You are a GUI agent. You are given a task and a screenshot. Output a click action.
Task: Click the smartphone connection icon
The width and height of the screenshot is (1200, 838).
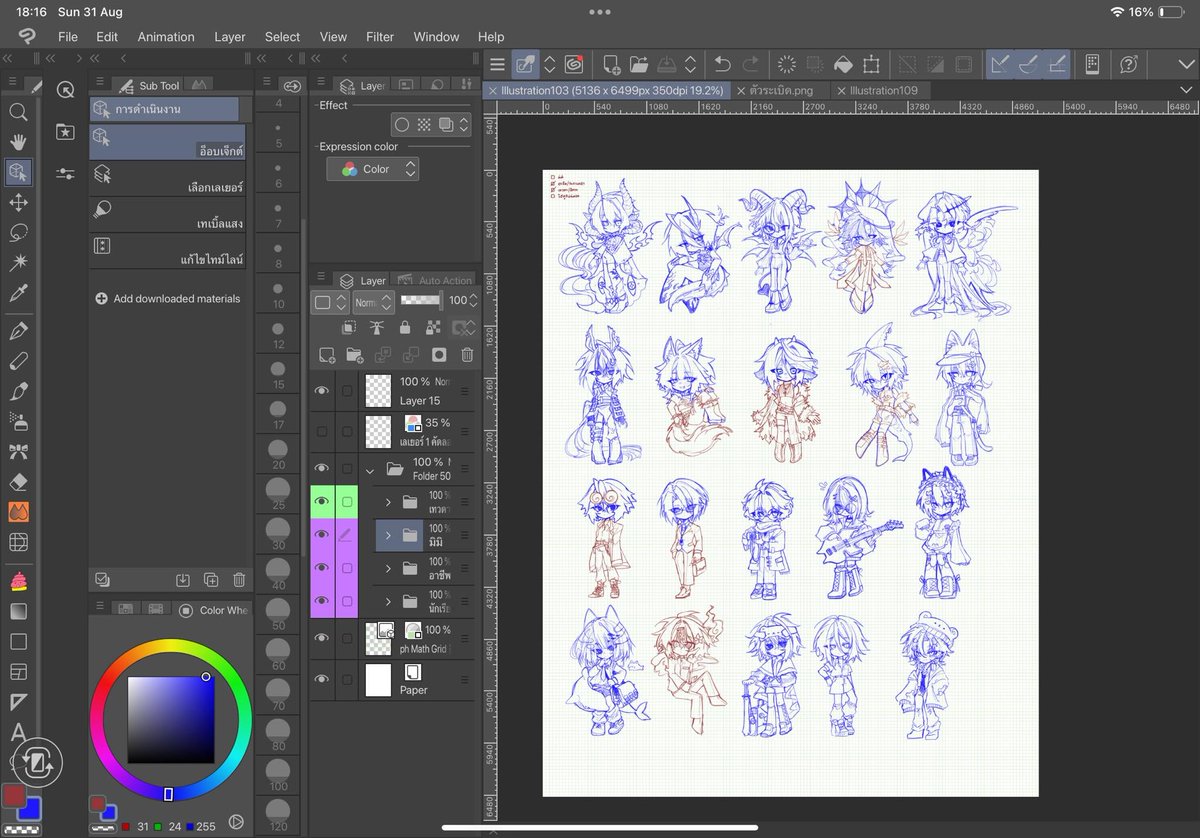tap(1092, 64)
